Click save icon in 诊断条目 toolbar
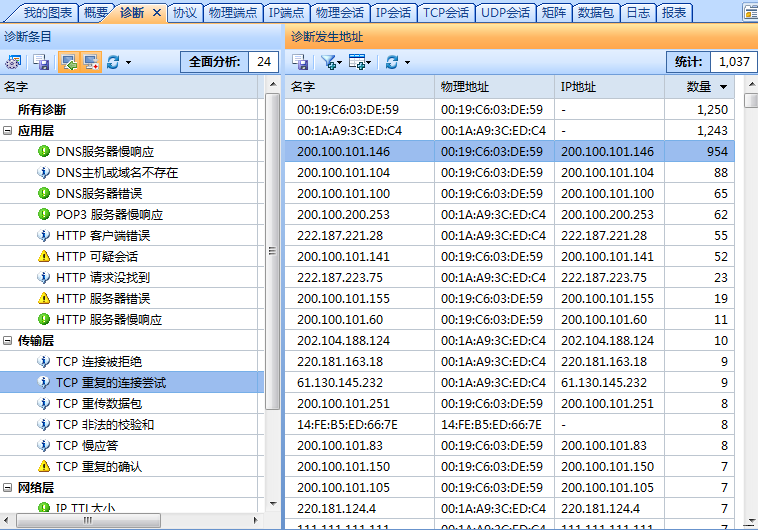The height and width of the screenshot is (530, 758). click(41, 62)
